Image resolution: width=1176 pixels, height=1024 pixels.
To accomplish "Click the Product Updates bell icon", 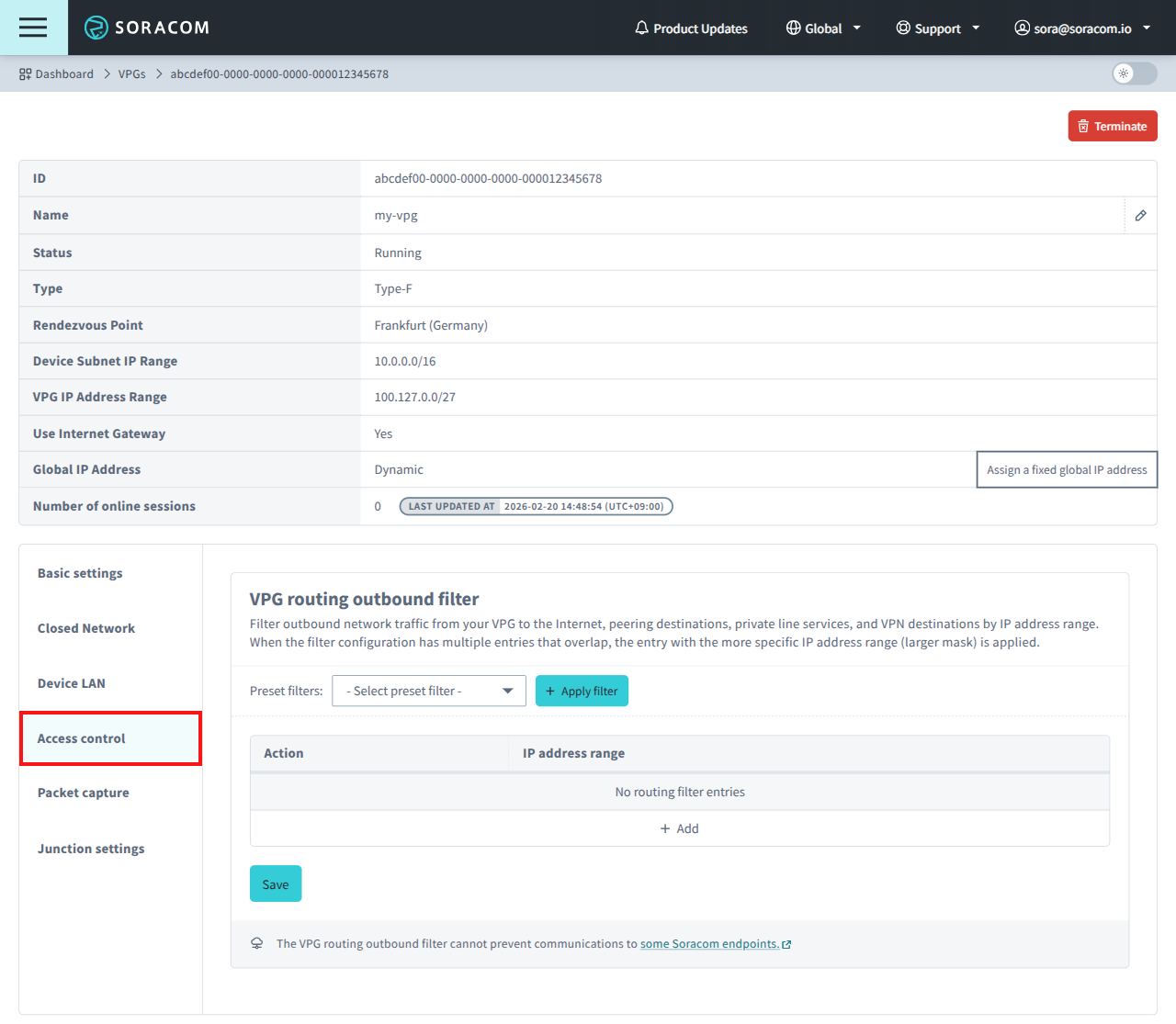I will point(641,28).
